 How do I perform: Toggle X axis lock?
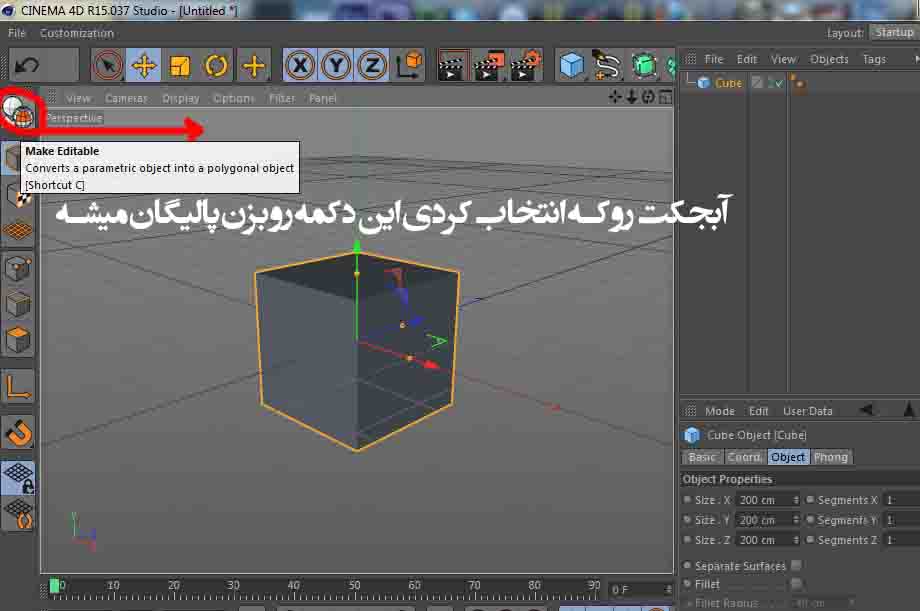pyautogui.click(x=300, y=65)
